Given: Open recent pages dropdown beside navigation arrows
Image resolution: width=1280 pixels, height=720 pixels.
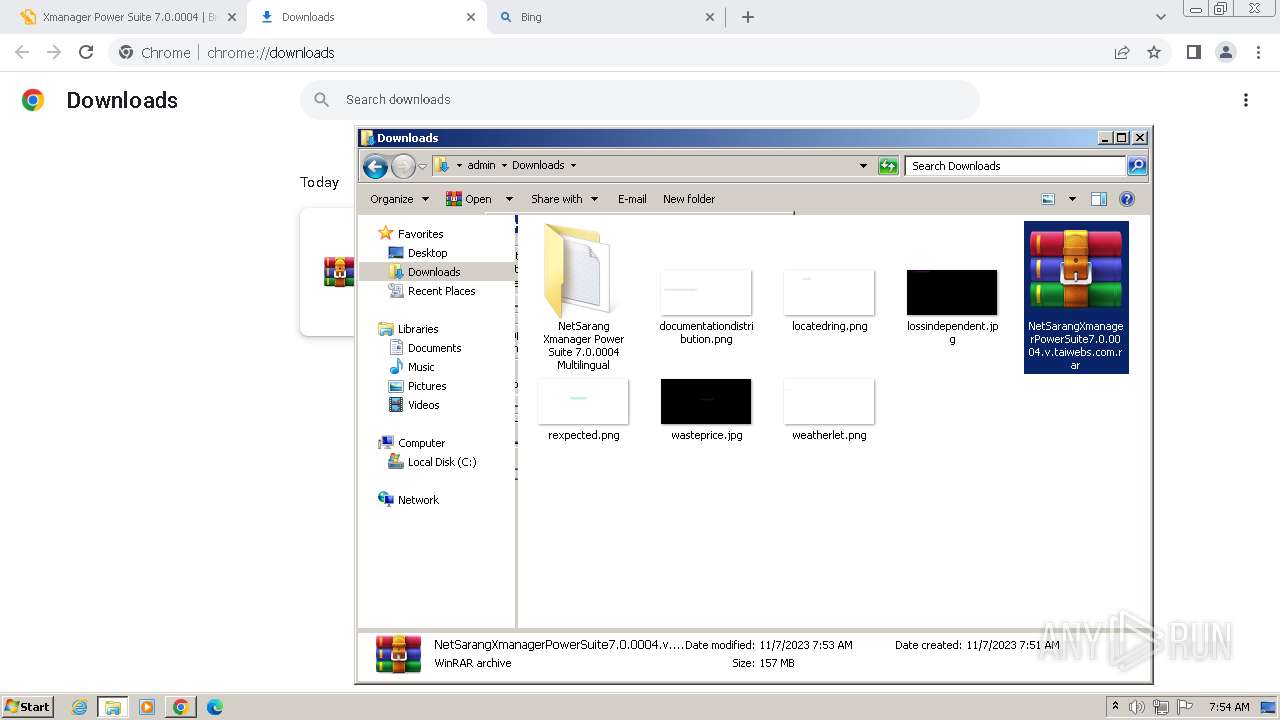Looking at the screenshot, I should coord(423,166).
